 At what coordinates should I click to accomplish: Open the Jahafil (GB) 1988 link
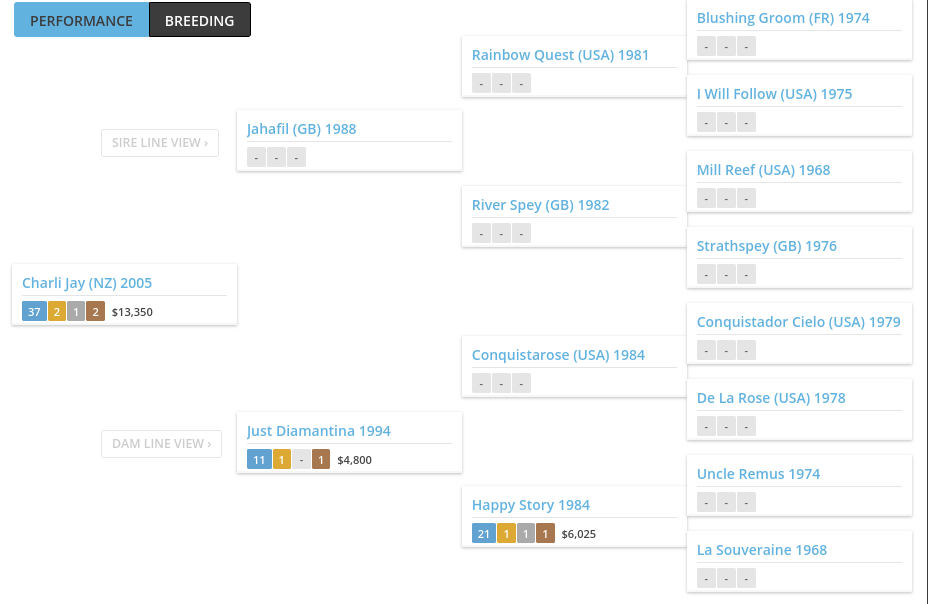(x=301, y=129)
